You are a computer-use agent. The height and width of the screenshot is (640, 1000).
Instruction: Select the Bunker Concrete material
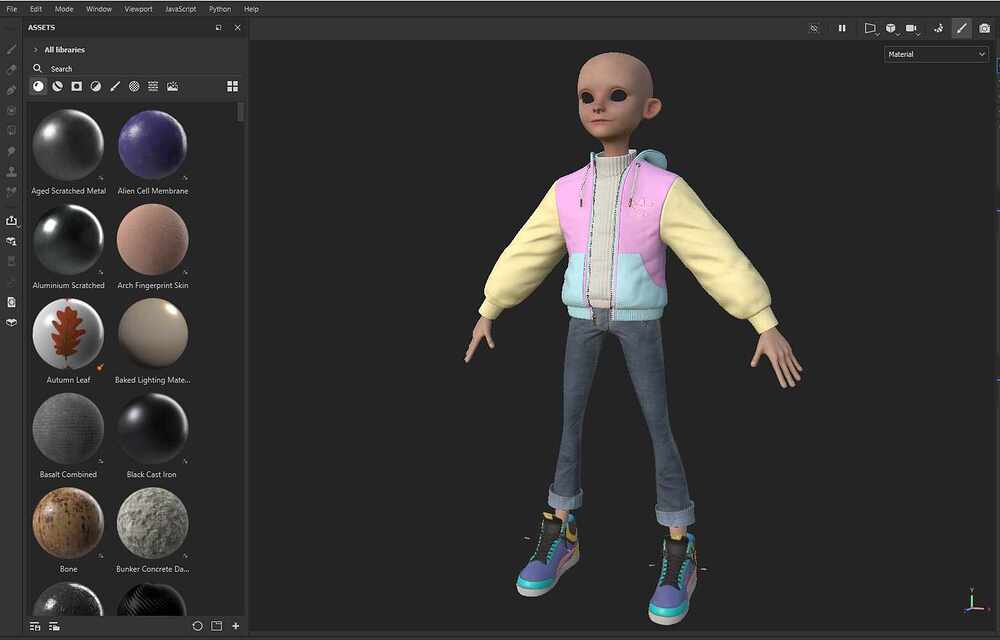[x=153, y=523]
